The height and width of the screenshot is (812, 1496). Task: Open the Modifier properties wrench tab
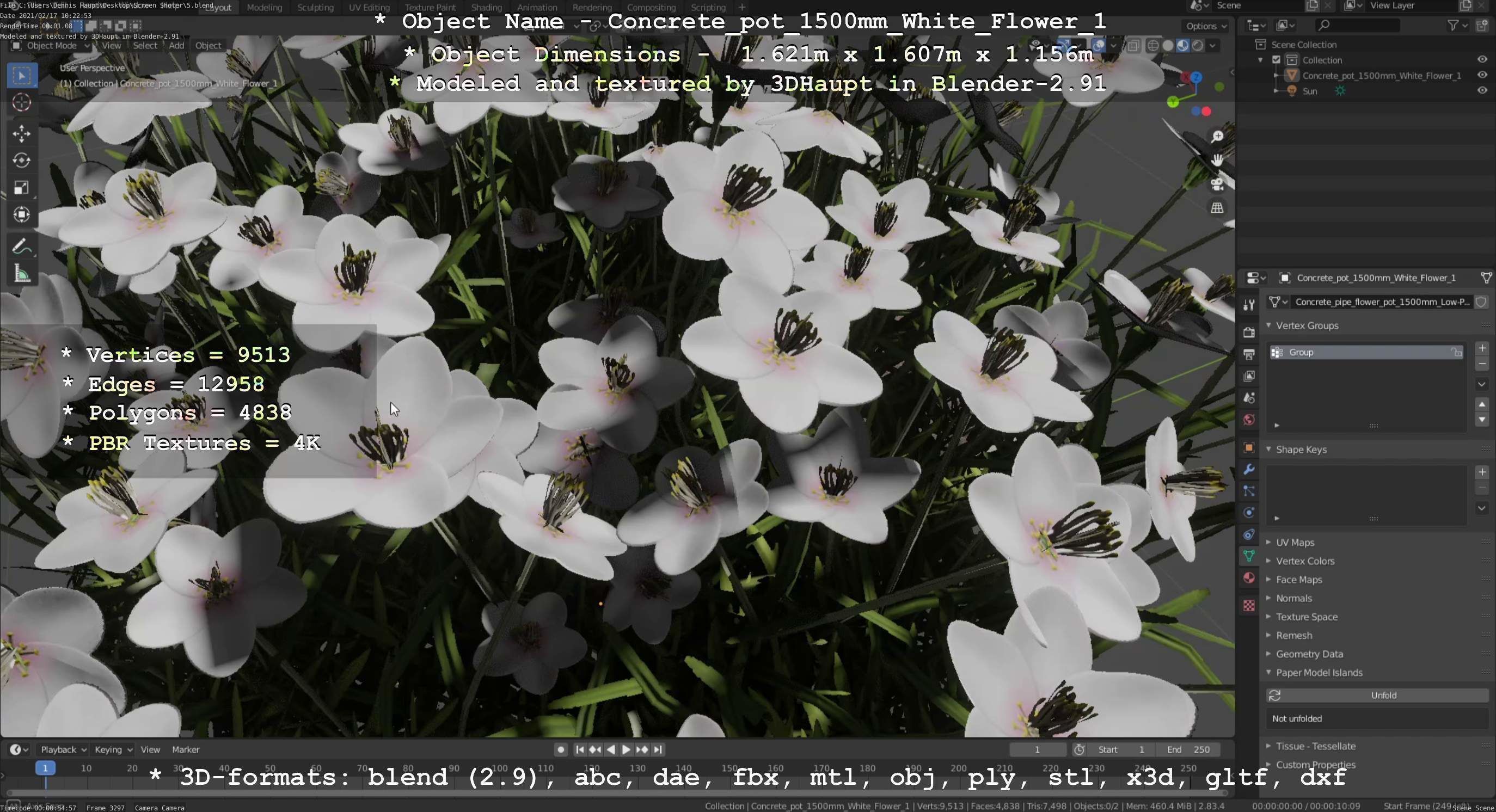[1249, 469]
